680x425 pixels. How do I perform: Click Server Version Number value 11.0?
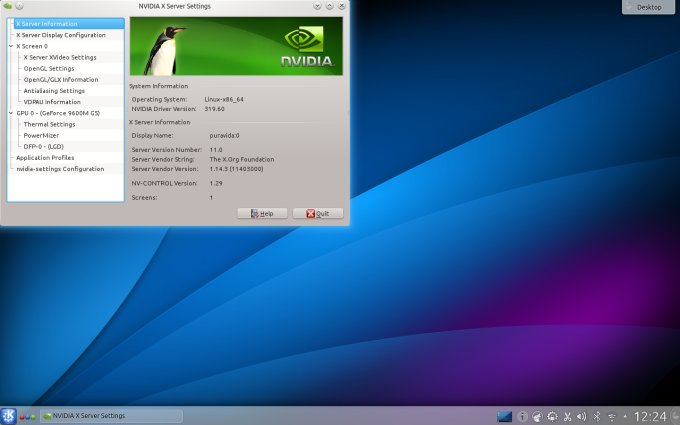[216, 150]
